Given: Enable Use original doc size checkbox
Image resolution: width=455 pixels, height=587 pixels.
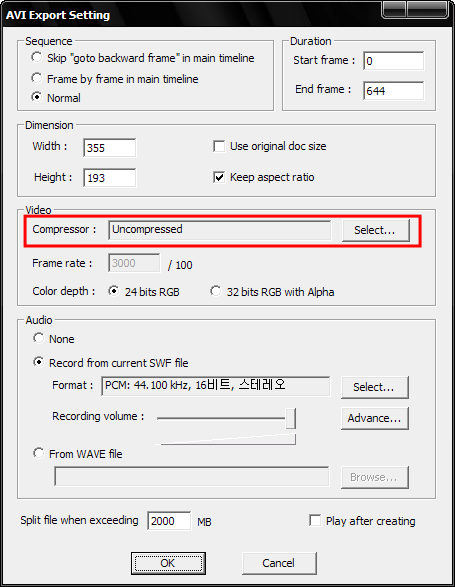Looking at the screenshot, I should click(219, 146).
